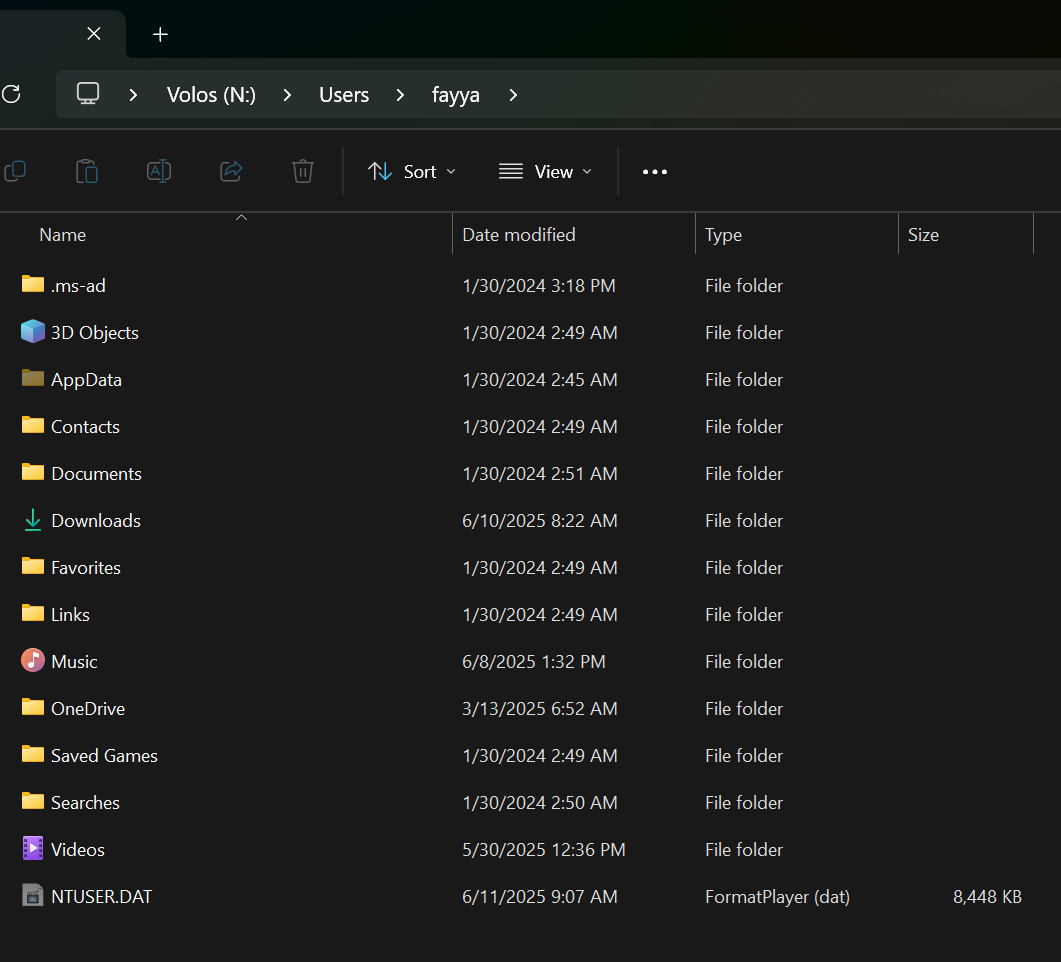Select the Favorites folder icon
Viewport: 1061px width, 962px height.
[32, 566]
